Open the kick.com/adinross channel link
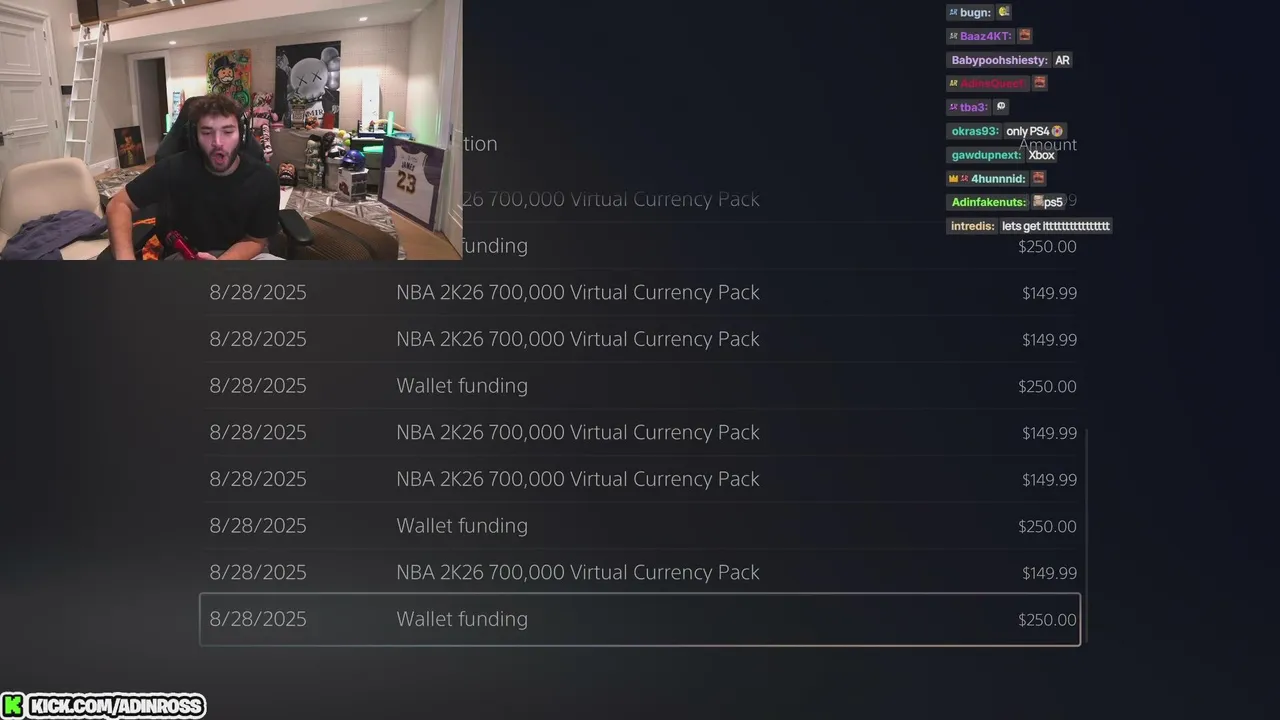1280x720 pixels. (117, 706)
